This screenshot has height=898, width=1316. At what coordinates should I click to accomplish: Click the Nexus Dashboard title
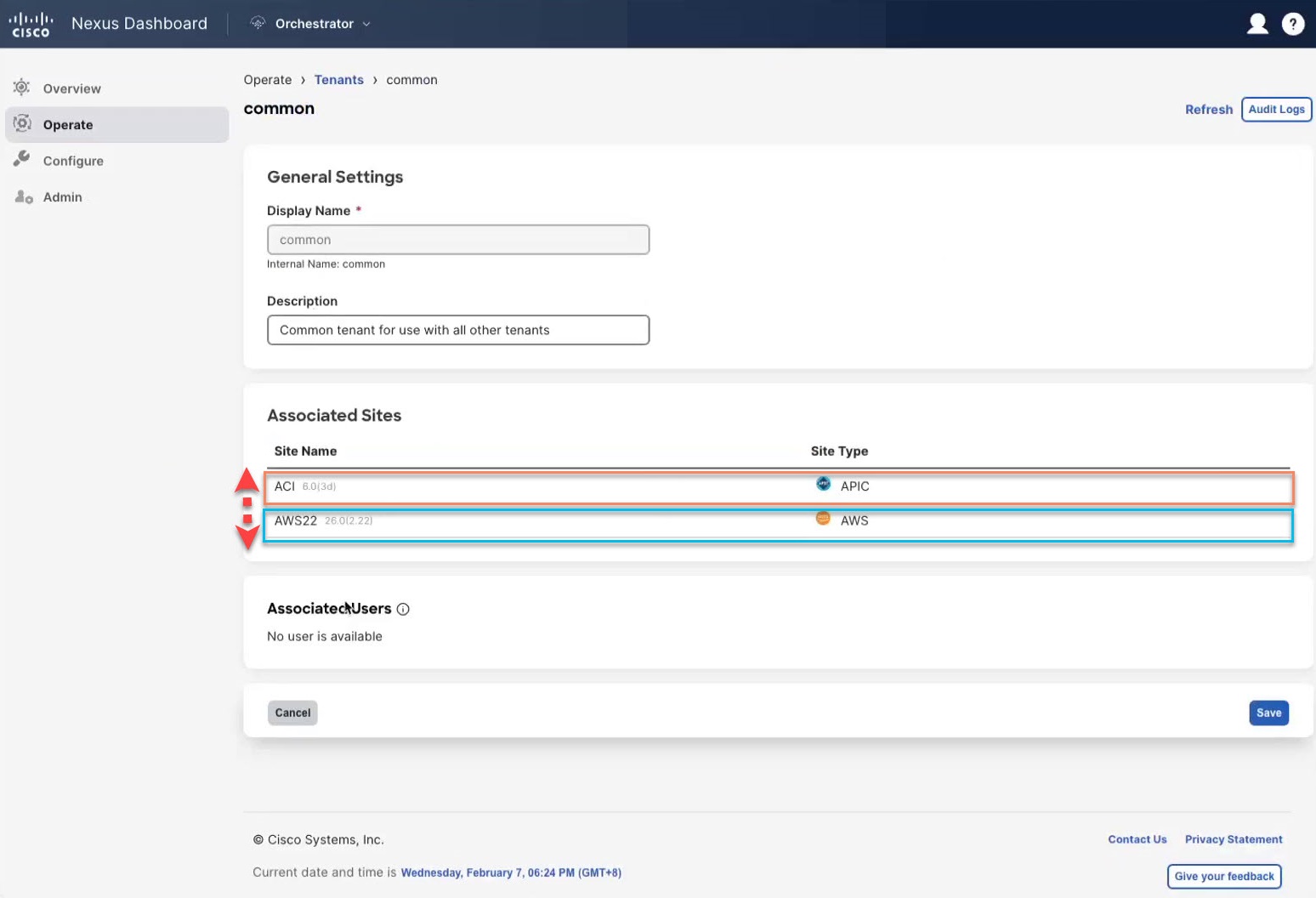click(x=139, y=24)
